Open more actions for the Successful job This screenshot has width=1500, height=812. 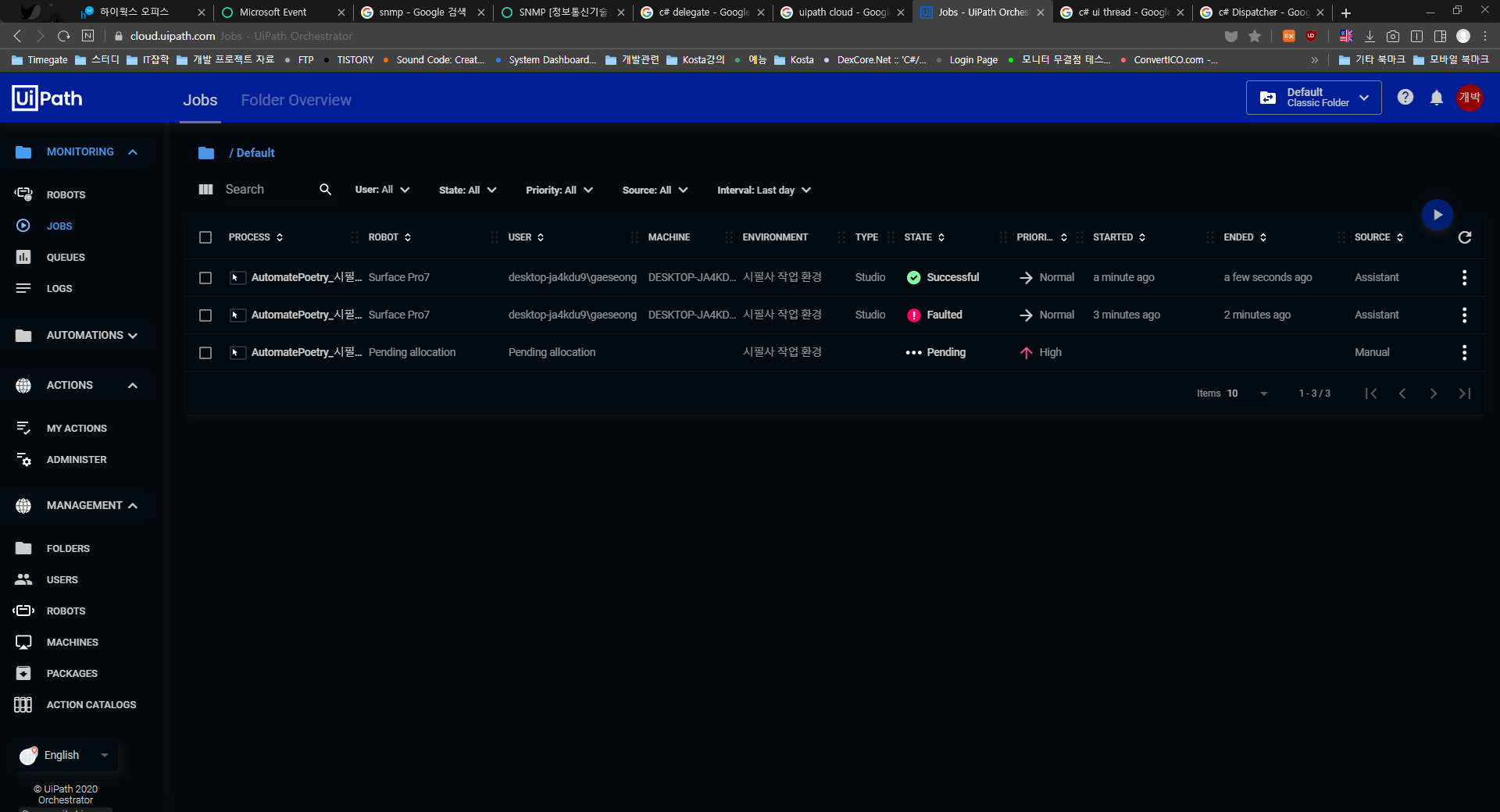click(1464, 277)
